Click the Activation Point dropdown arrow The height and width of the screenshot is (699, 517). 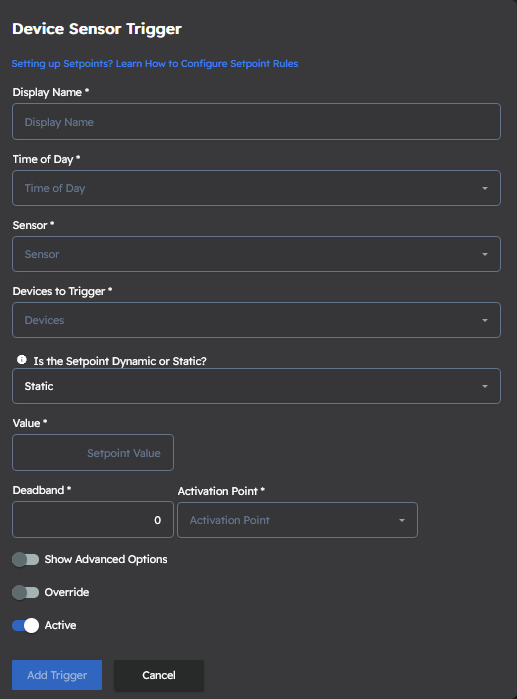tap(402, 520)
